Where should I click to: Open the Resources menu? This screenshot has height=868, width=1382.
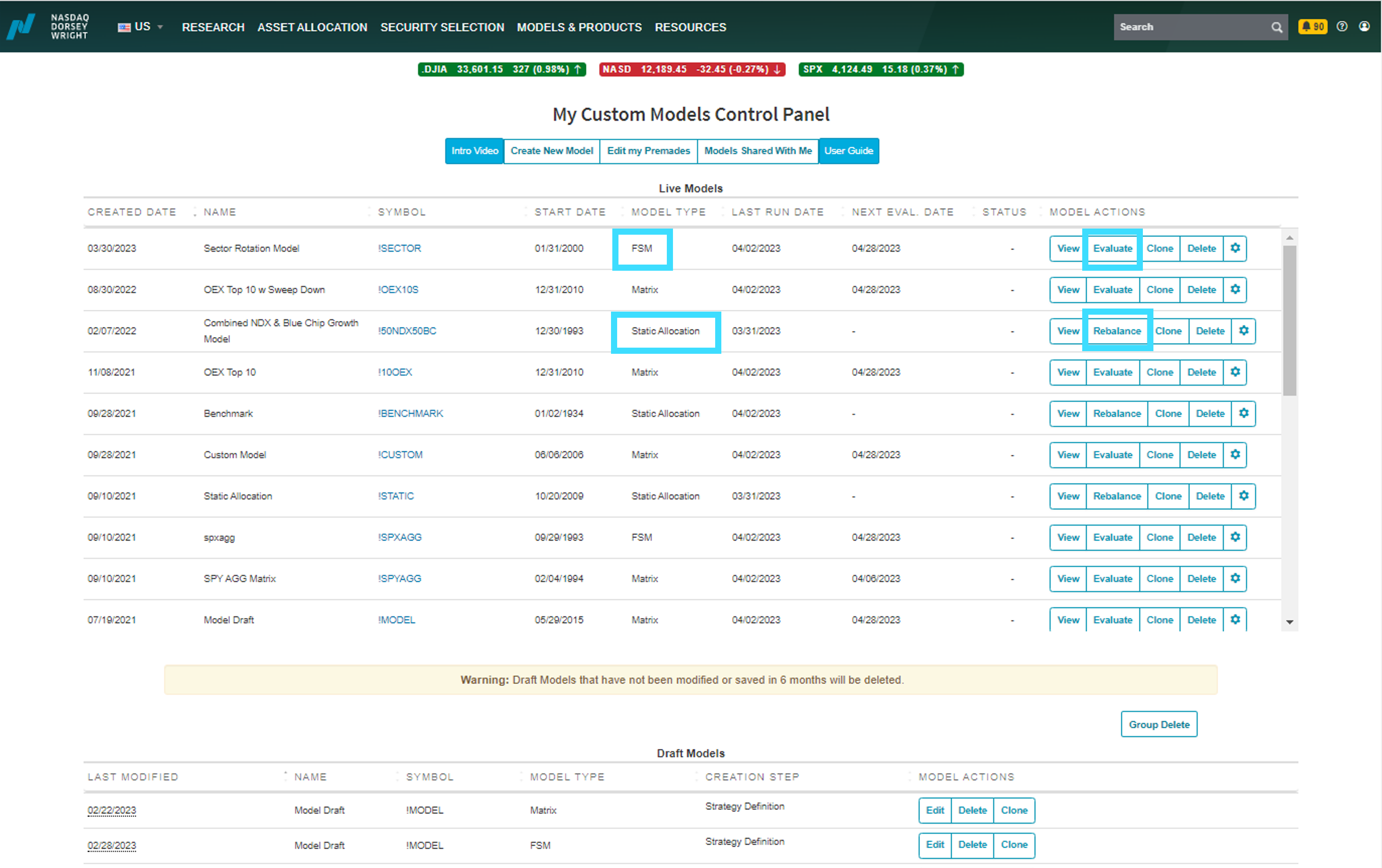[x=690, y=27]
